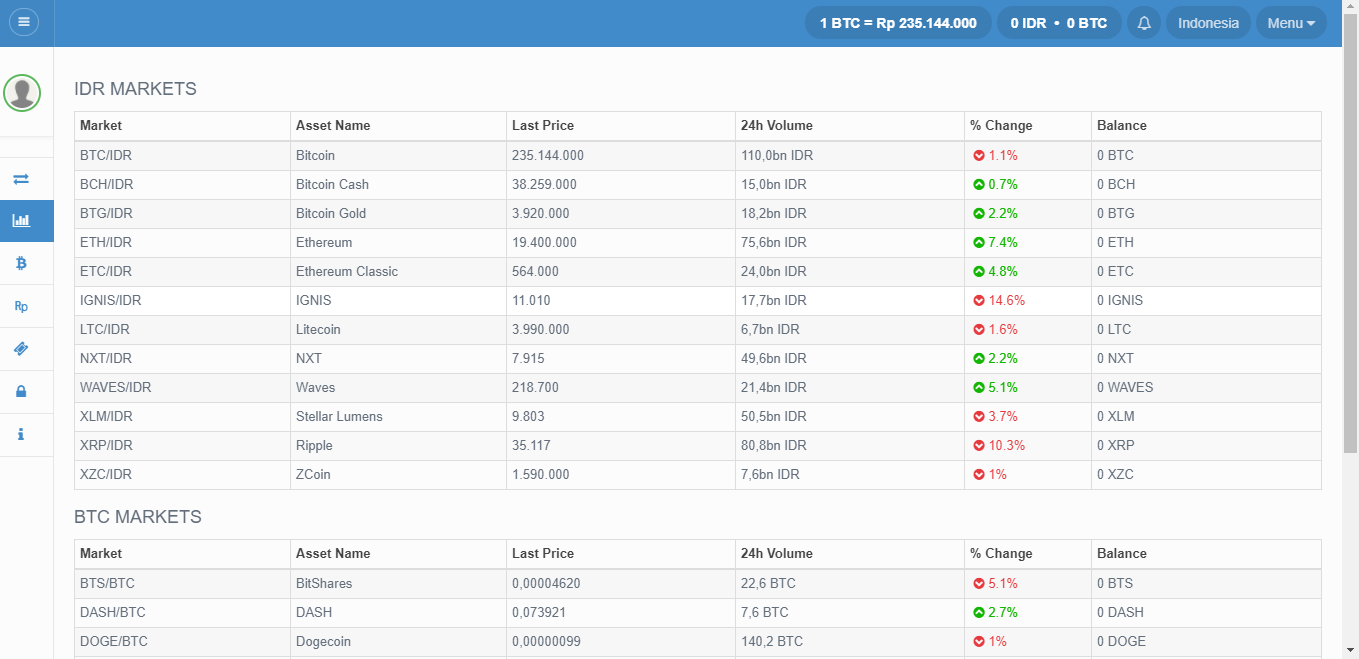Open the Bitcoin symbol sidebar icon
The height and width of the screenshot is (659, 1359).
[x=21, y=263]
